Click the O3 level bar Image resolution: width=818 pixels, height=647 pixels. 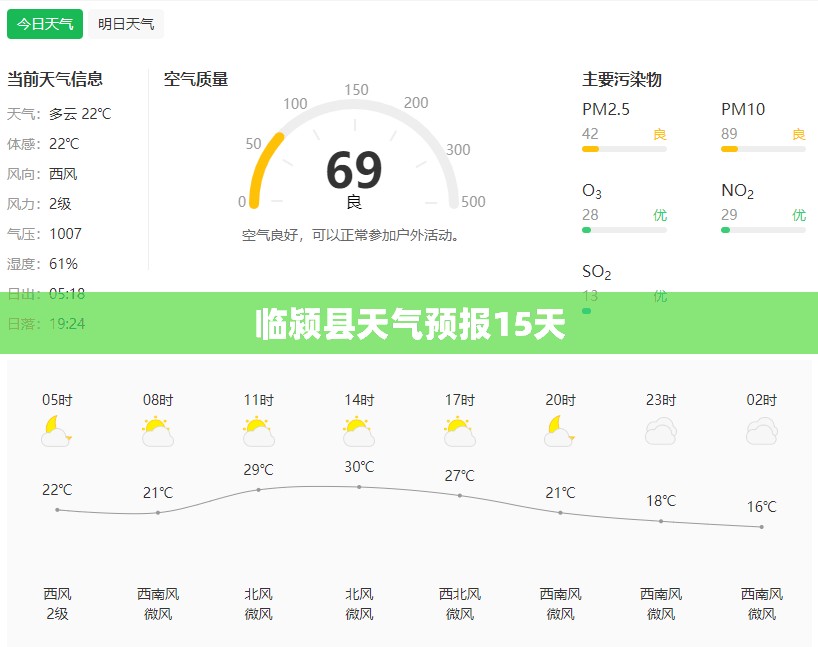pyautogui.click(x=624, y=230)
